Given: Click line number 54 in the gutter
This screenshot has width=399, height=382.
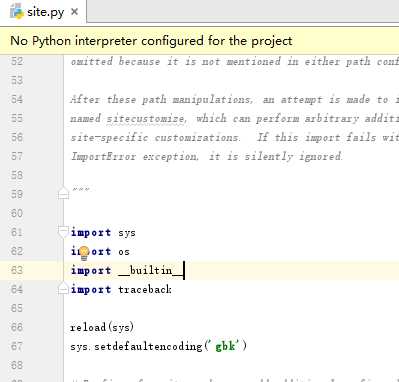Looking at the screenshot, I should click(x=17, y=99).
